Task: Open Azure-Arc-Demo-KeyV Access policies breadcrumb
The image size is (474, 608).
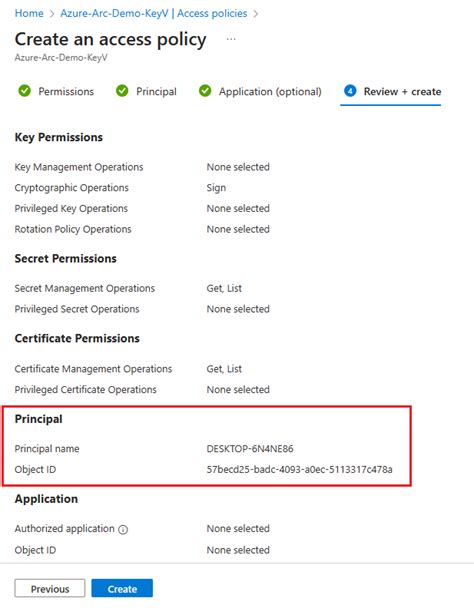Action: pos(154,13)
